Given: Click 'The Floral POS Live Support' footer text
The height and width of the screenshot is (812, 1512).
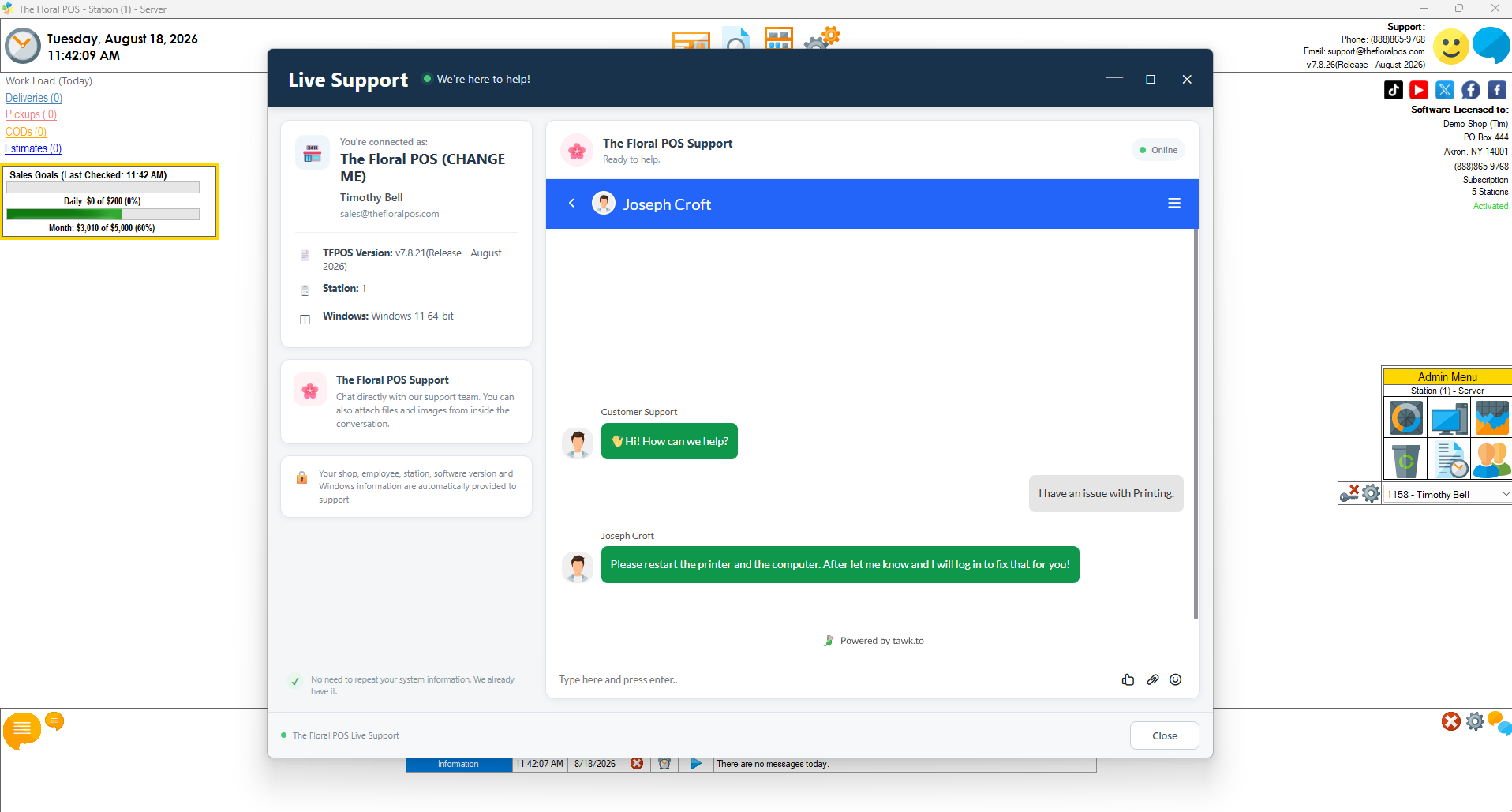Looking at the screenshot, I should pyautogui.click(x=346, y=735).
